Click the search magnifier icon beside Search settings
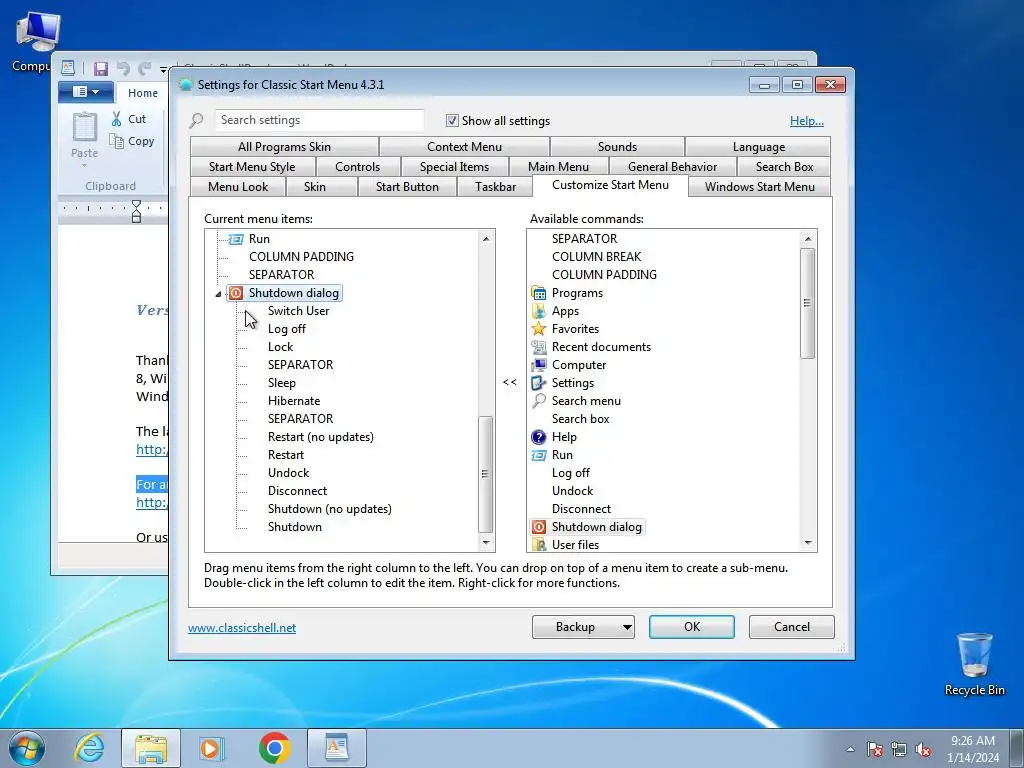 click(197, 120)
